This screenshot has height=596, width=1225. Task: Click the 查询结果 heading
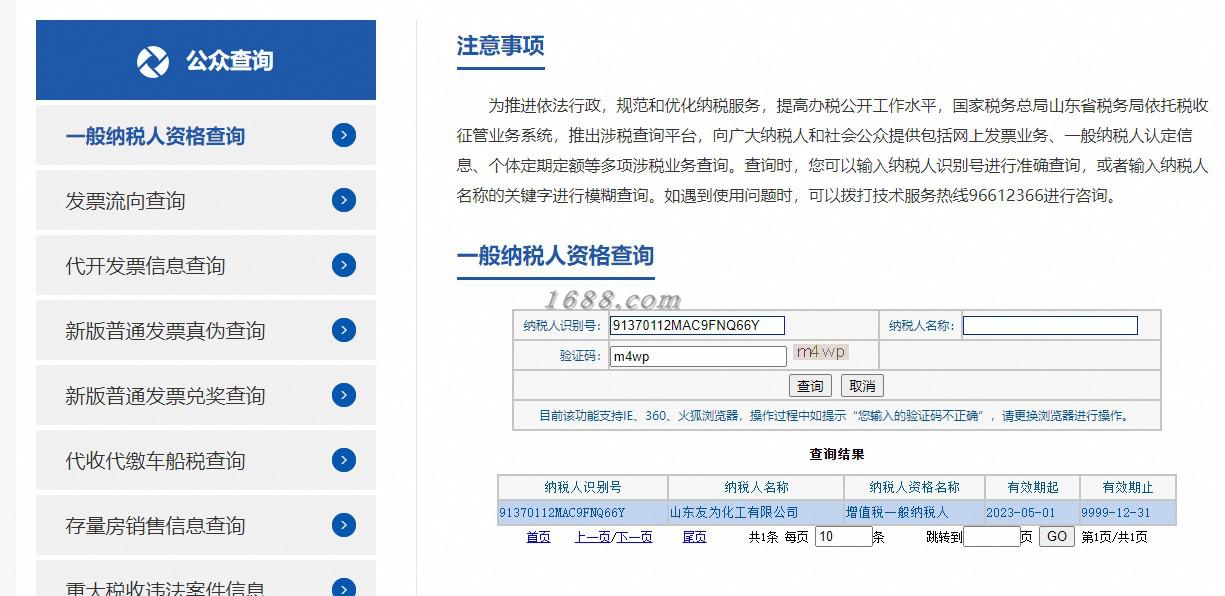coord(837,455)
